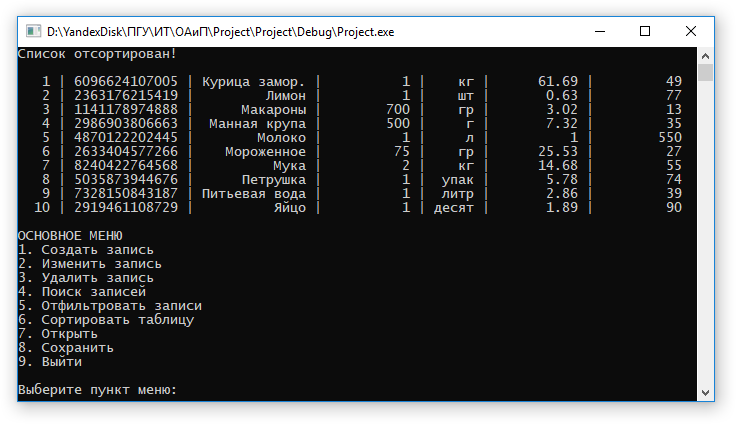This screenshot has height=424, width=736.
Task: Close the Project.exe console window
Action: click(690, 31)
